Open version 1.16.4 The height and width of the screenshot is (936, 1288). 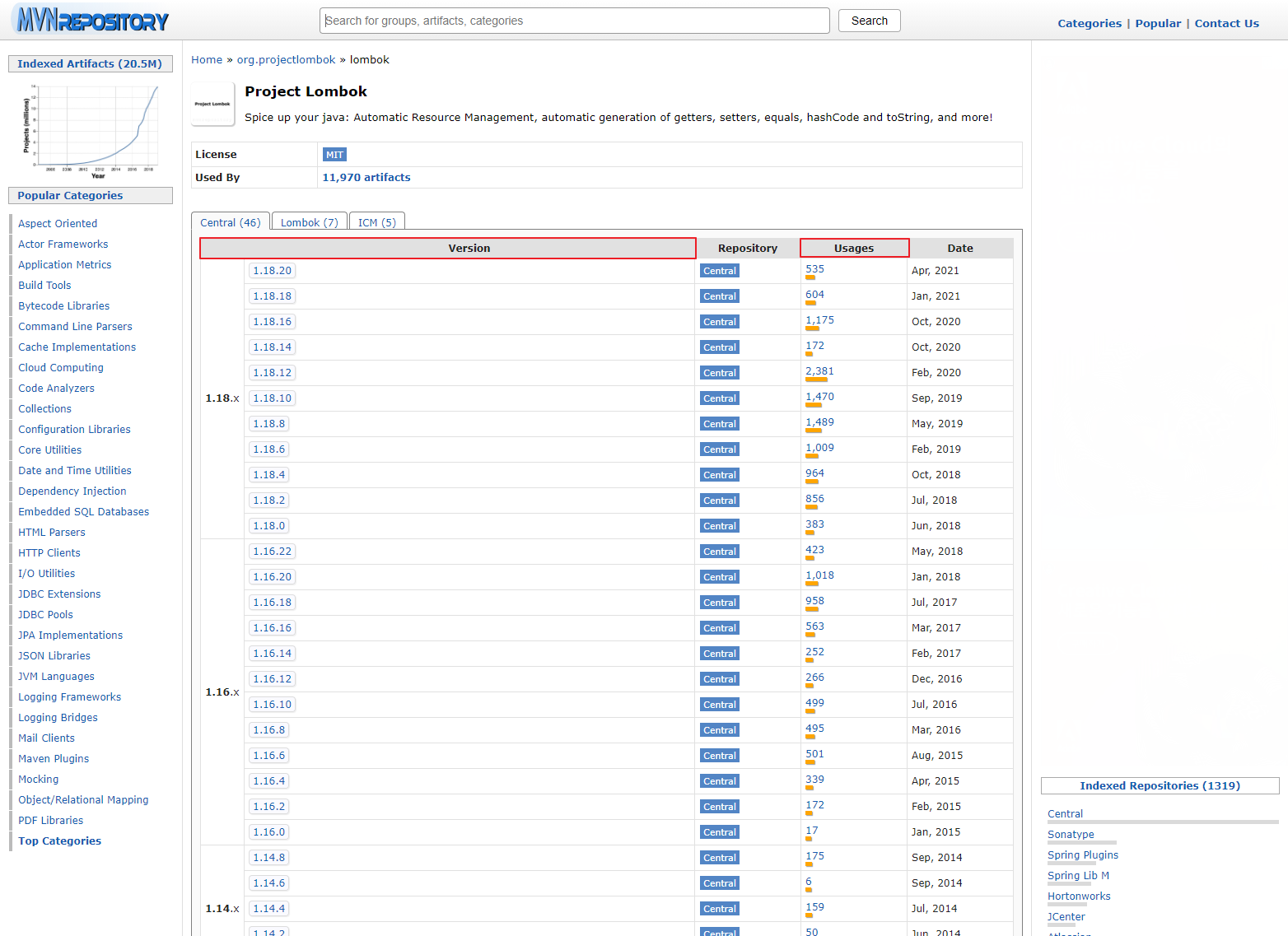coord(269,781)
